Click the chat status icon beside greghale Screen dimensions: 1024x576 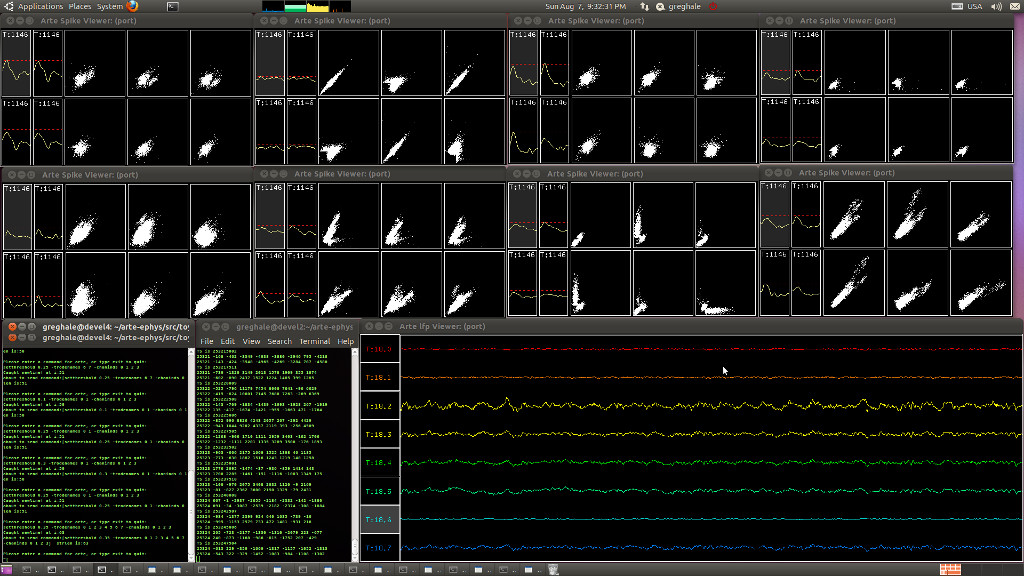660,7
